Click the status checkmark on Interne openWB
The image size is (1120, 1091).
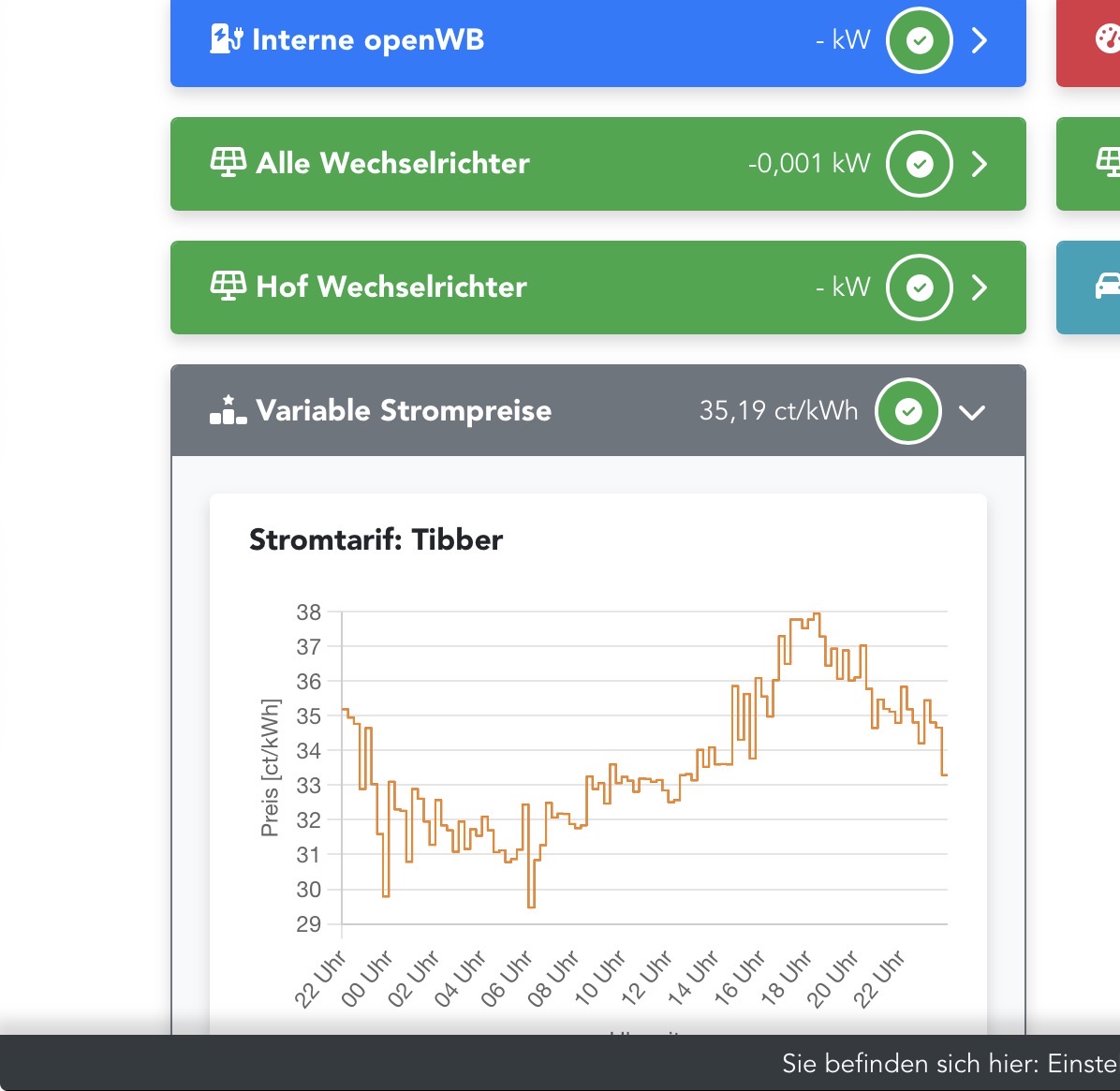coord(920,40)
